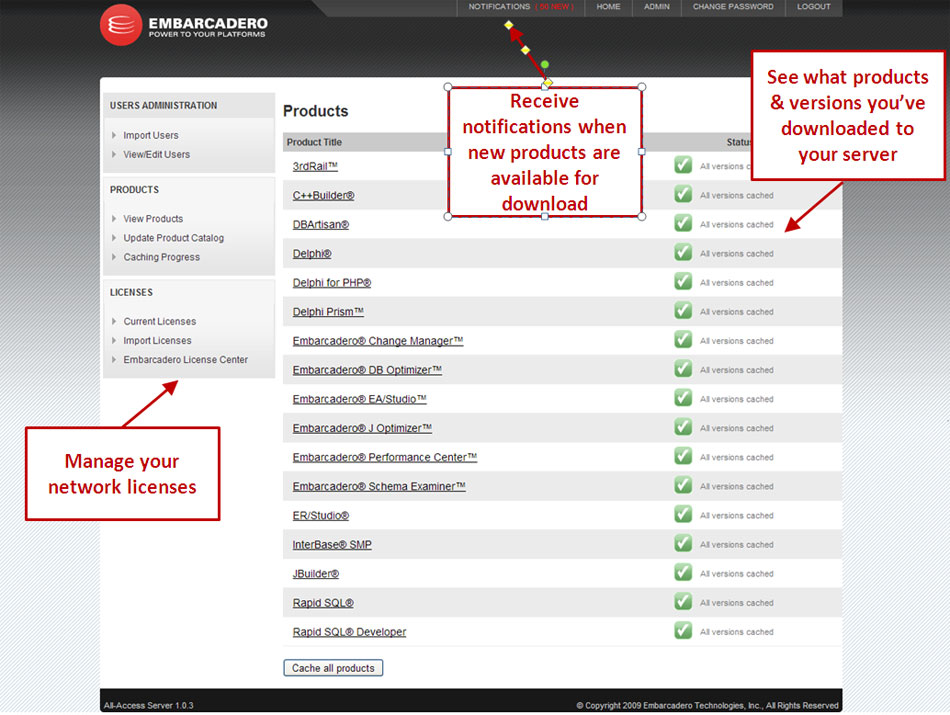The height and width of the screenshot is (715, 950).
Task: Click "All versions cached" status for Delphi®
Action: (737, 253)
